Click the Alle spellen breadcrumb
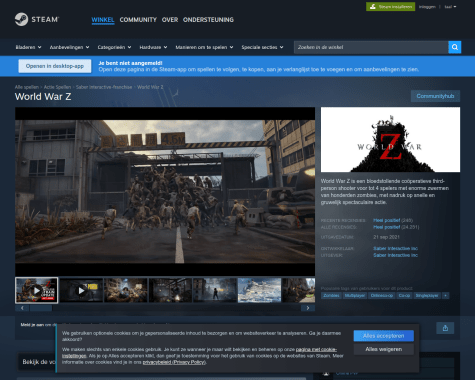This screenshot has width=475, height=380. tap(27, 87)
